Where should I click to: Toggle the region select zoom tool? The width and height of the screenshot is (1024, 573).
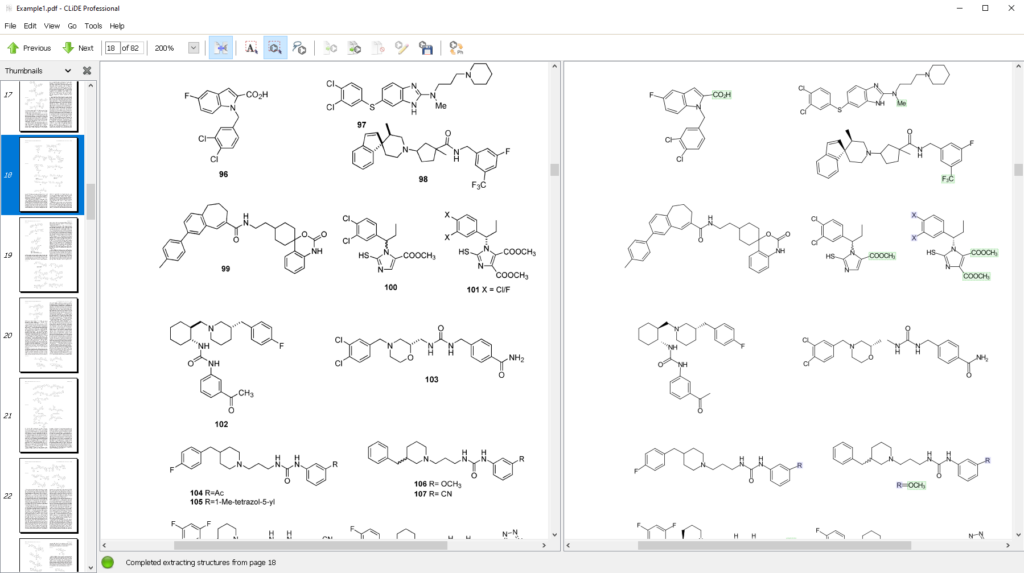coord(275,48)
